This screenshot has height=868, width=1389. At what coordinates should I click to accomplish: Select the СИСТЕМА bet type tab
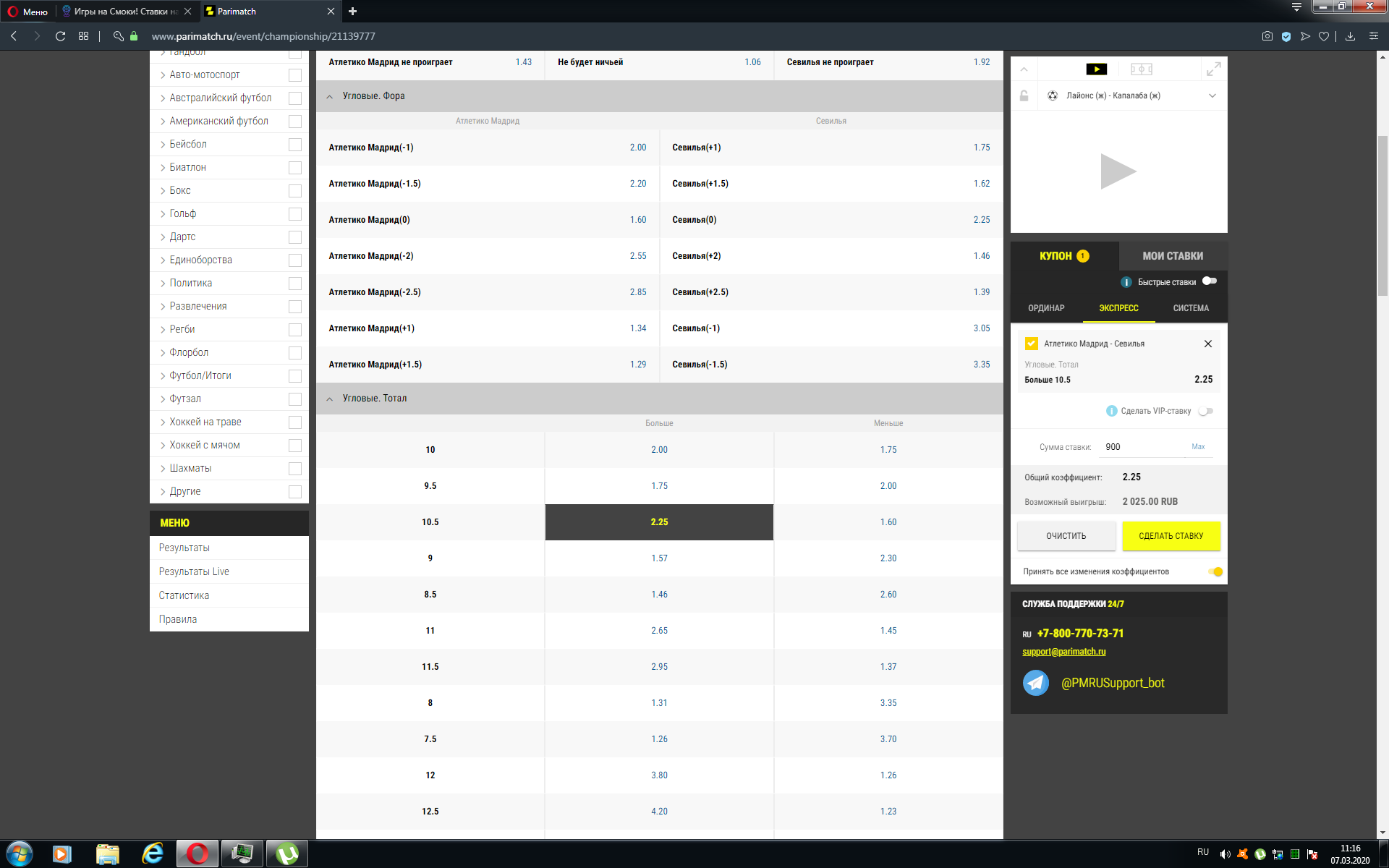(1191, 308)
